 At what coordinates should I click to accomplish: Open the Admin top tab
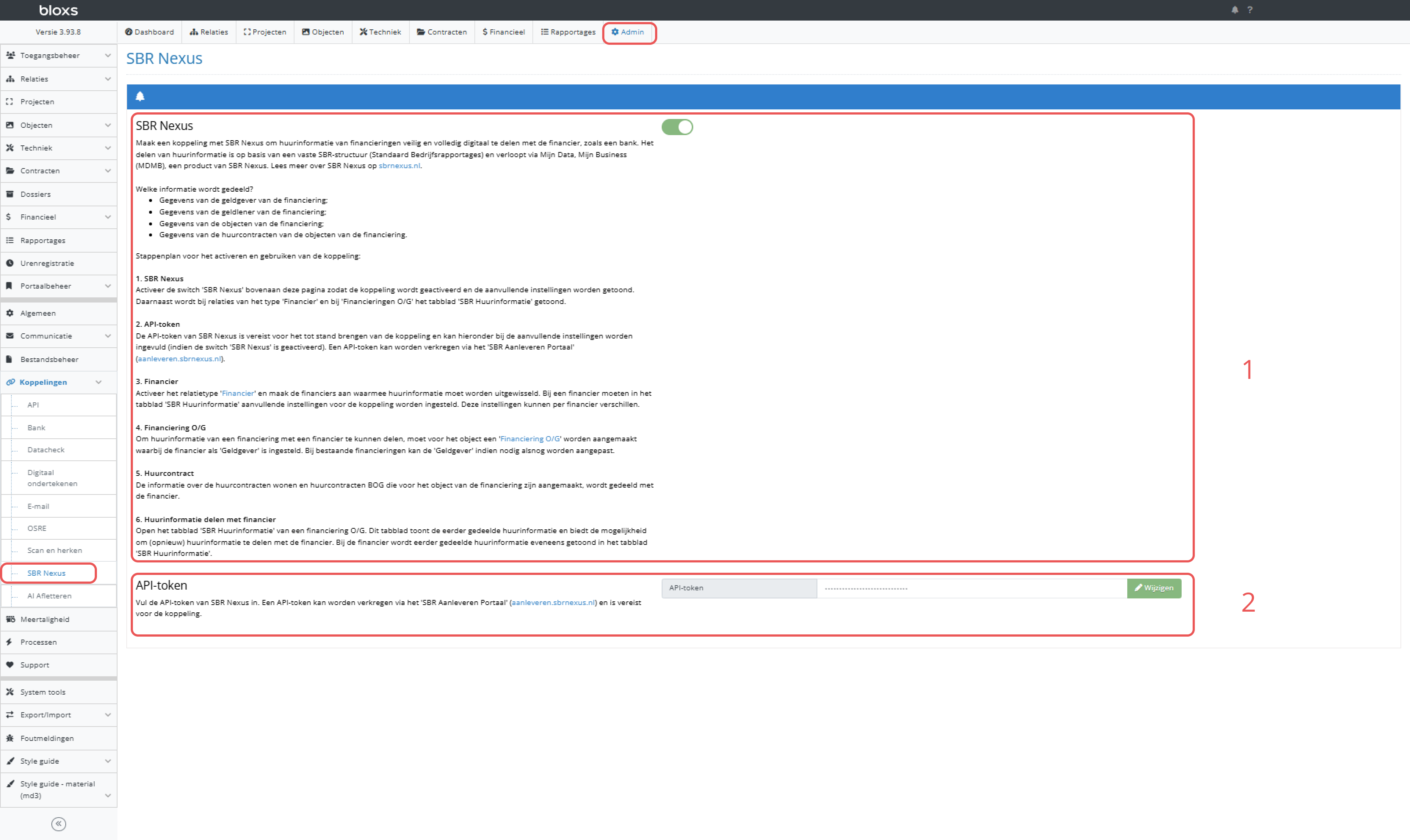click(628, 32)
